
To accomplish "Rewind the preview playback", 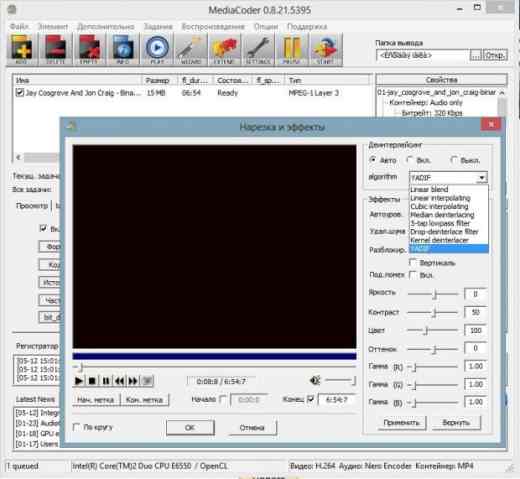I will coord(119,381).
